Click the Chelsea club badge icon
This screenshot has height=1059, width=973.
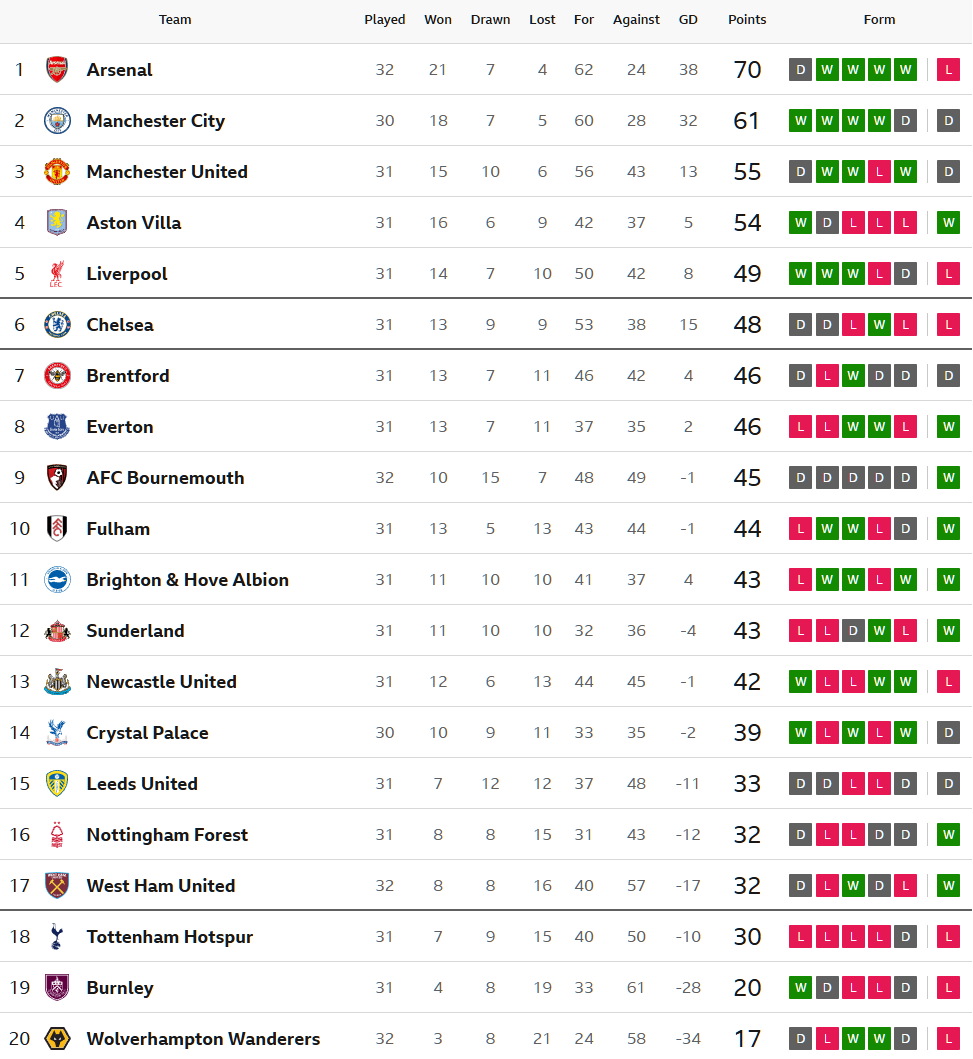pyautogui.click(x=57, y=325)
